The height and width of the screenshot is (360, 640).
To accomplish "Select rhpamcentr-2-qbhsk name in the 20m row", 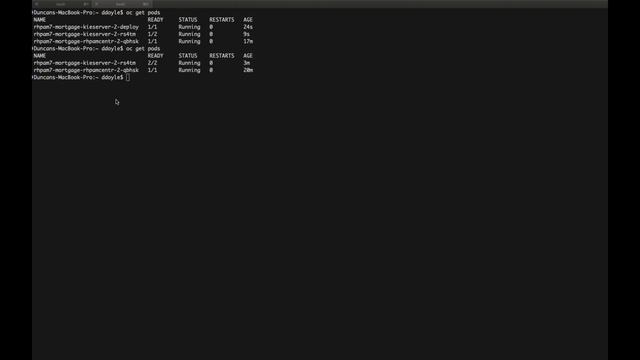I will [86, 70].
